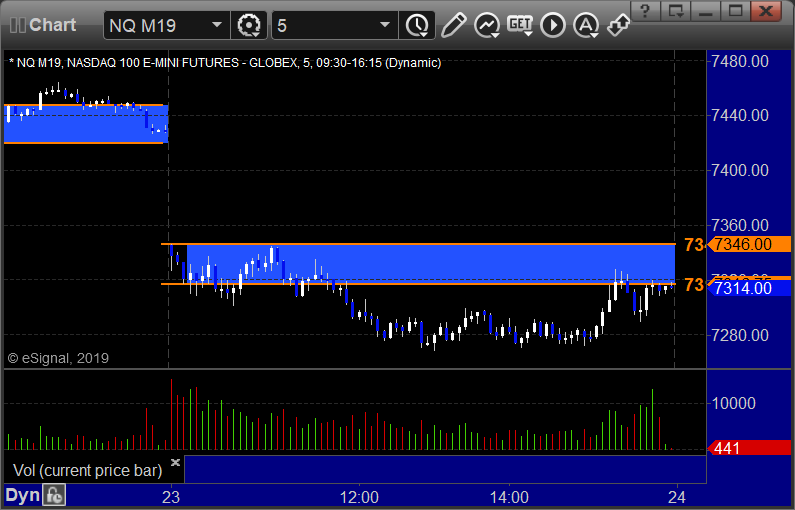Click the Chart title grip handle
The image size is (795, 510).
(18, 25)
